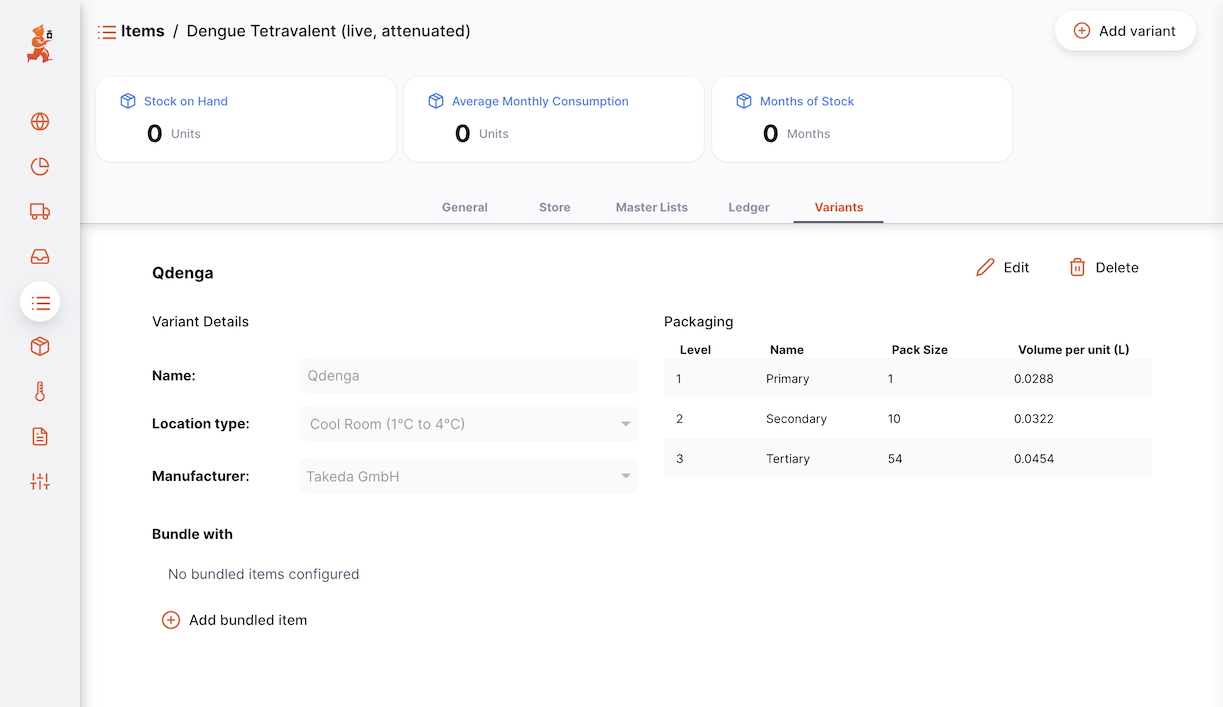
Task: Select the catalogue list icon in sidebar
Action: click(40, 302)
